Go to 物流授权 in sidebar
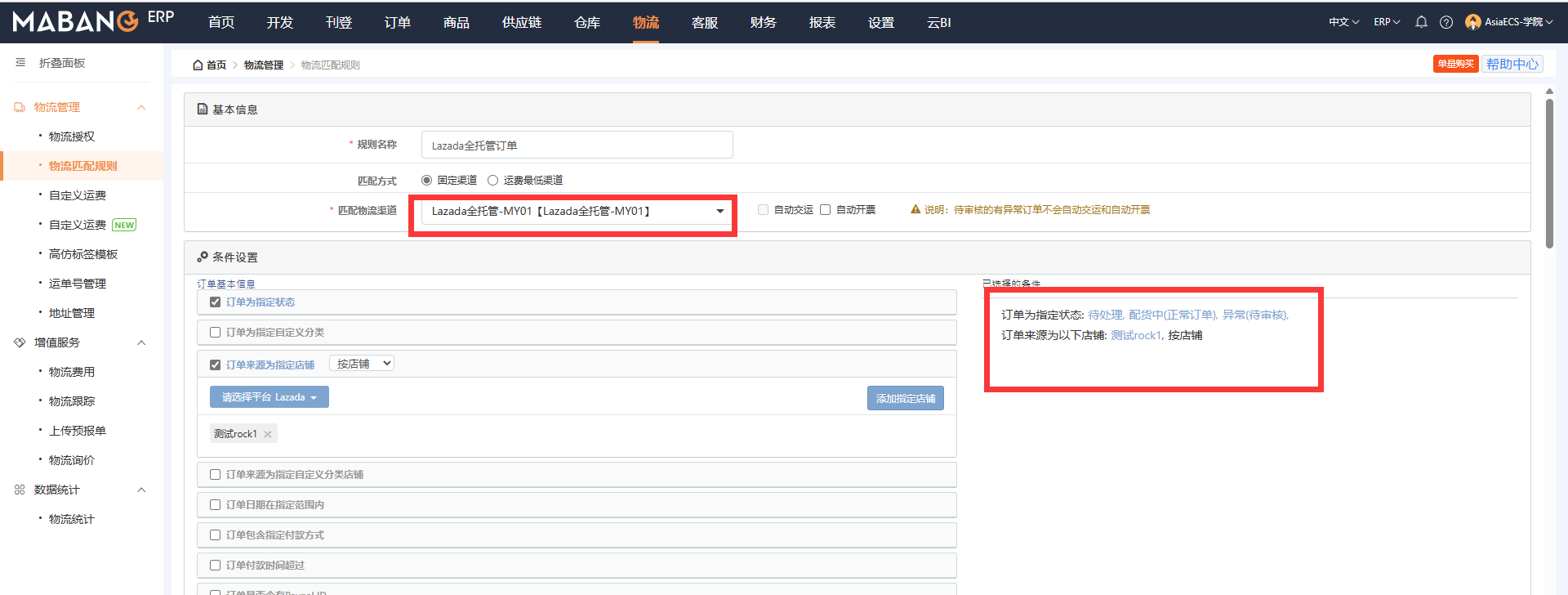This screenshot has width=1568, height=595. coord(72,136)
